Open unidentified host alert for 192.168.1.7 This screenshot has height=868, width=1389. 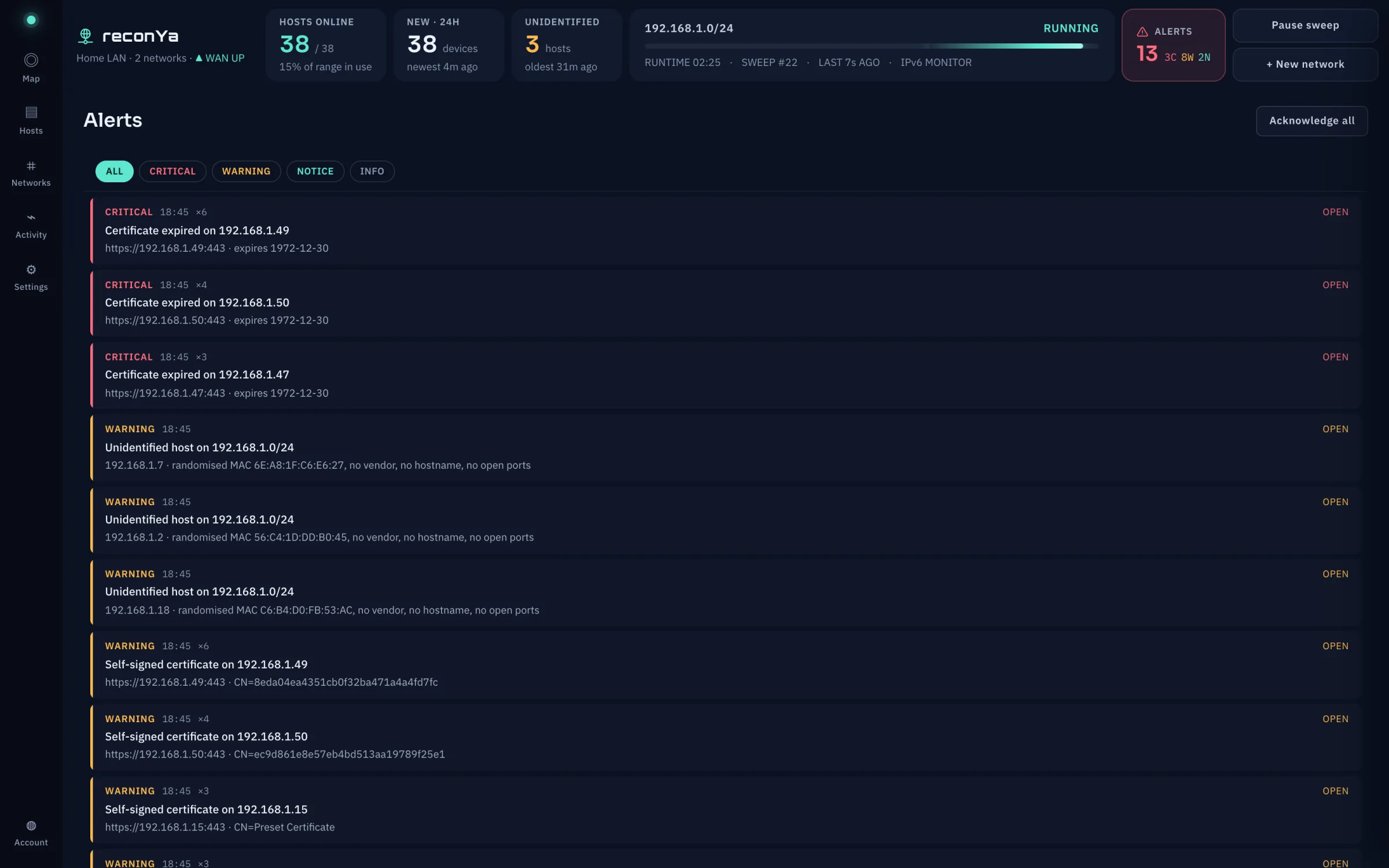(x=726, y=447)
